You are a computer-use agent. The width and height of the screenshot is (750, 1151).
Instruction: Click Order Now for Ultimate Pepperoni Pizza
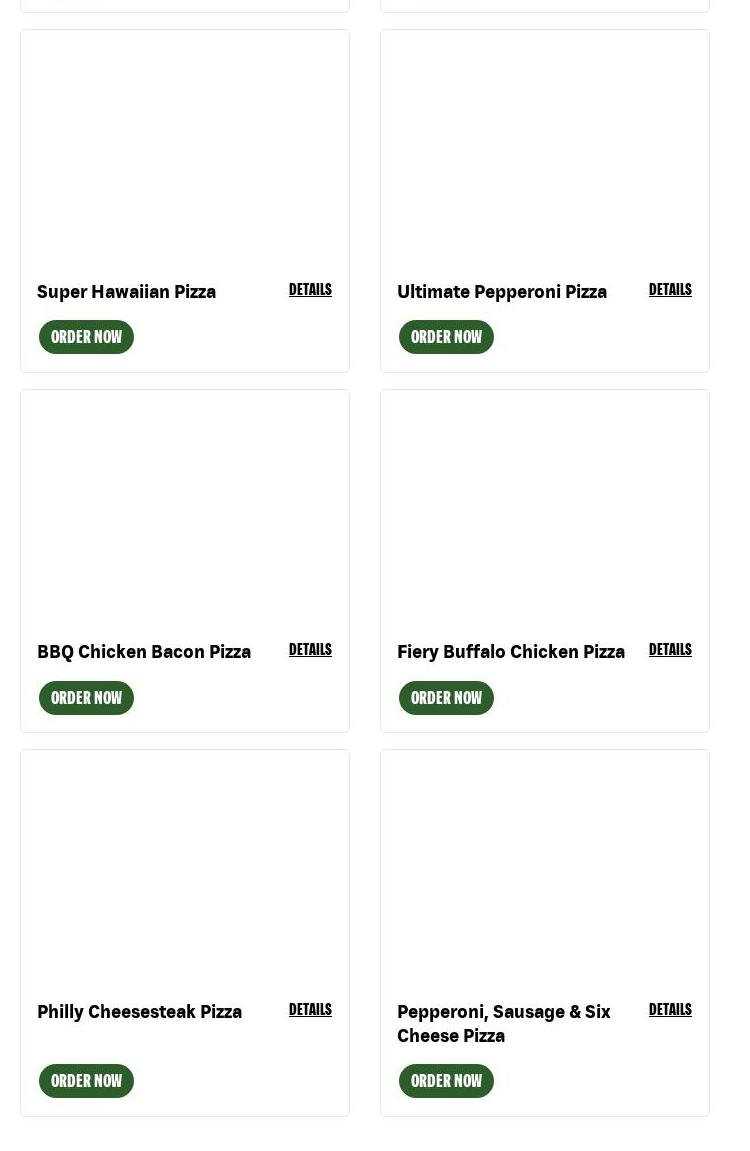click(446, 337)
